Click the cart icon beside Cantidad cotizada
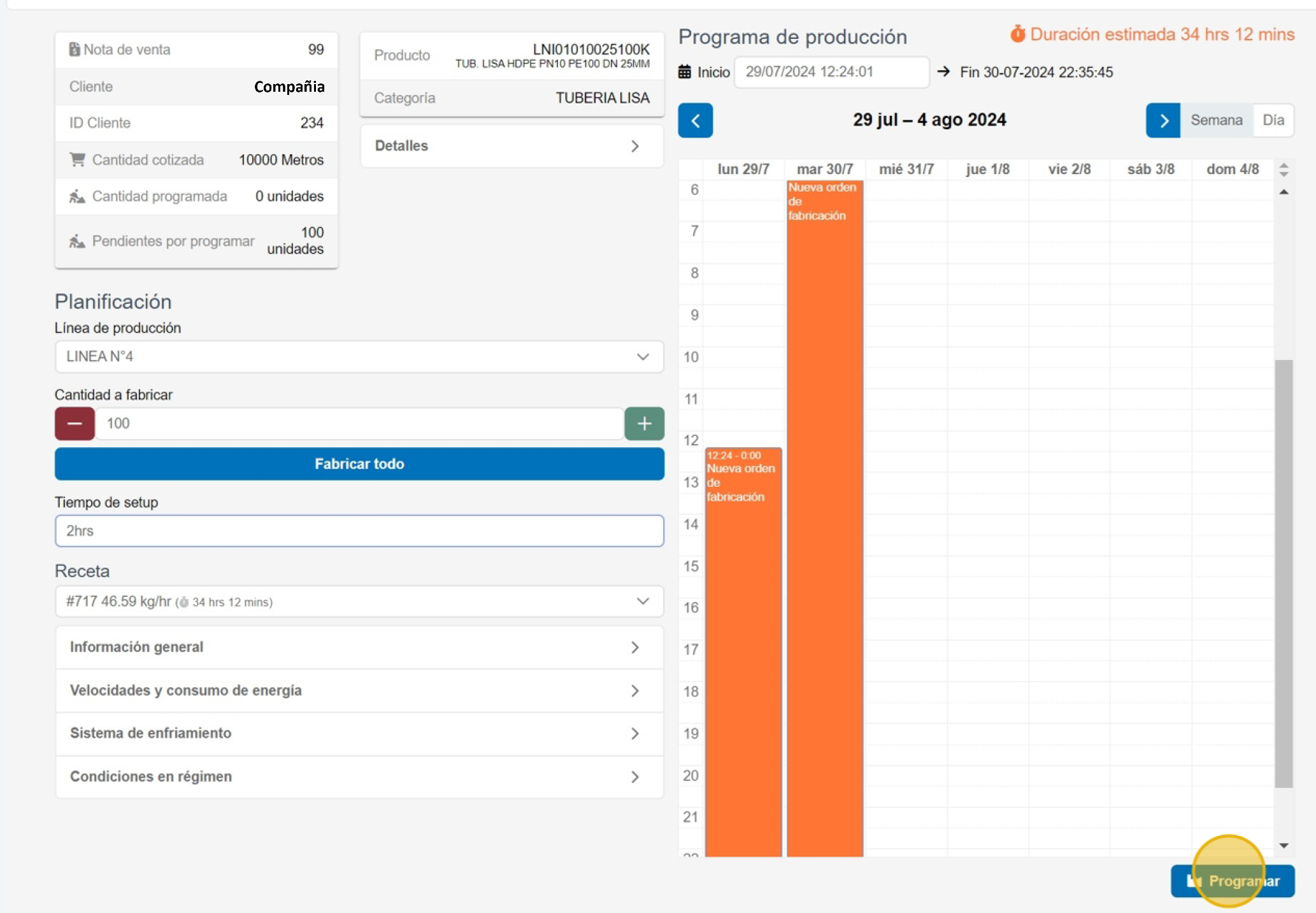This screenshot has width=1316, height=913. (x=77, y=159)
